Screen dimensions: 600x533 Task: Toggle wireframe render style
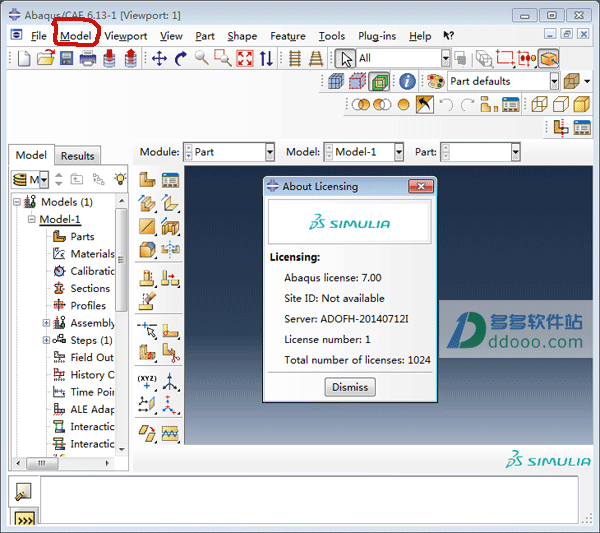pos(540,104)
